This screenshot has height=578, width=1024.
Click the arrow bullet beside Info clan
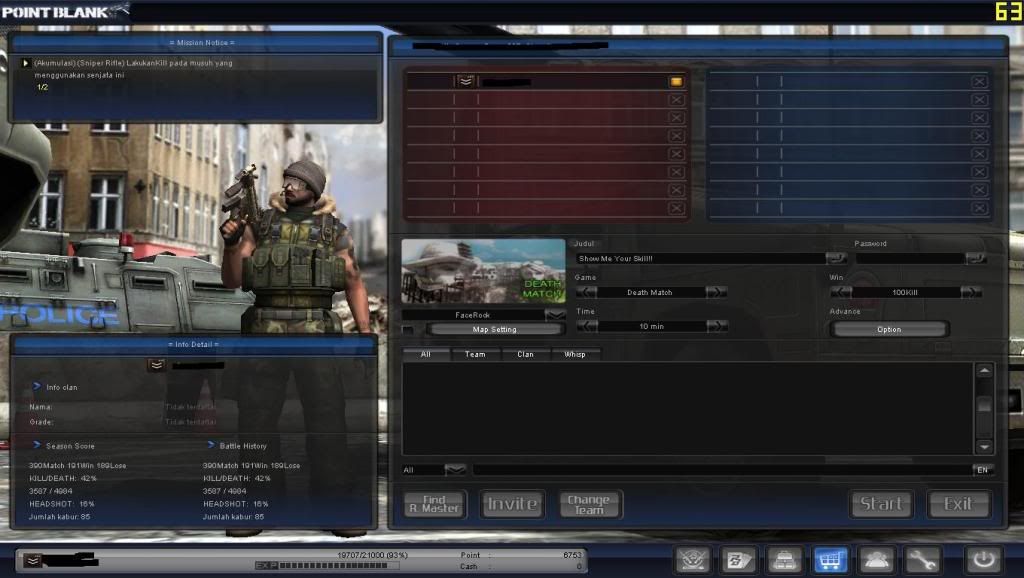(37, 387)
